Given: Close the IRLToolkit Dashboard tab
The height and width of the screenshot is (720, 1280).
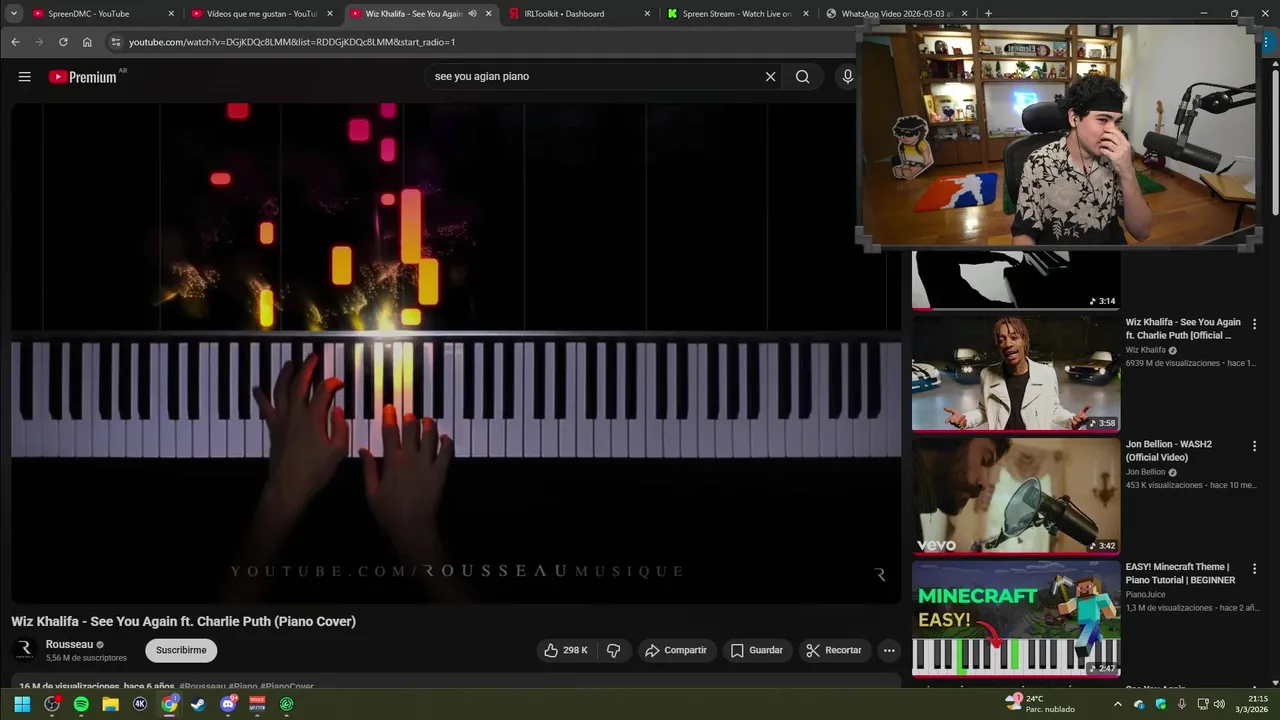Looking at the screenshot, I should [x=647, y=14].
